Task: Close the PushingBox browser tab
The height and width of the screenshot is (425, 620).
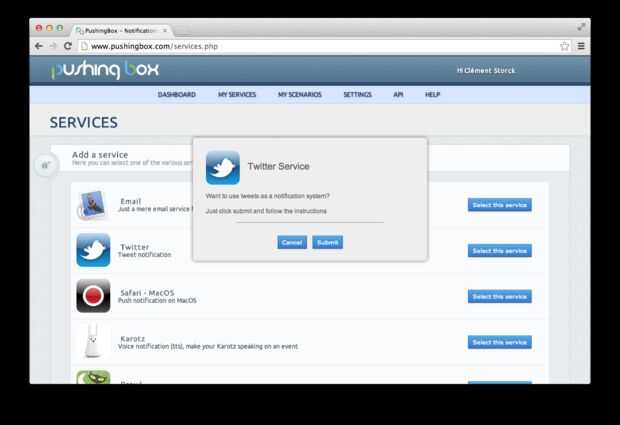Action: 165,30
